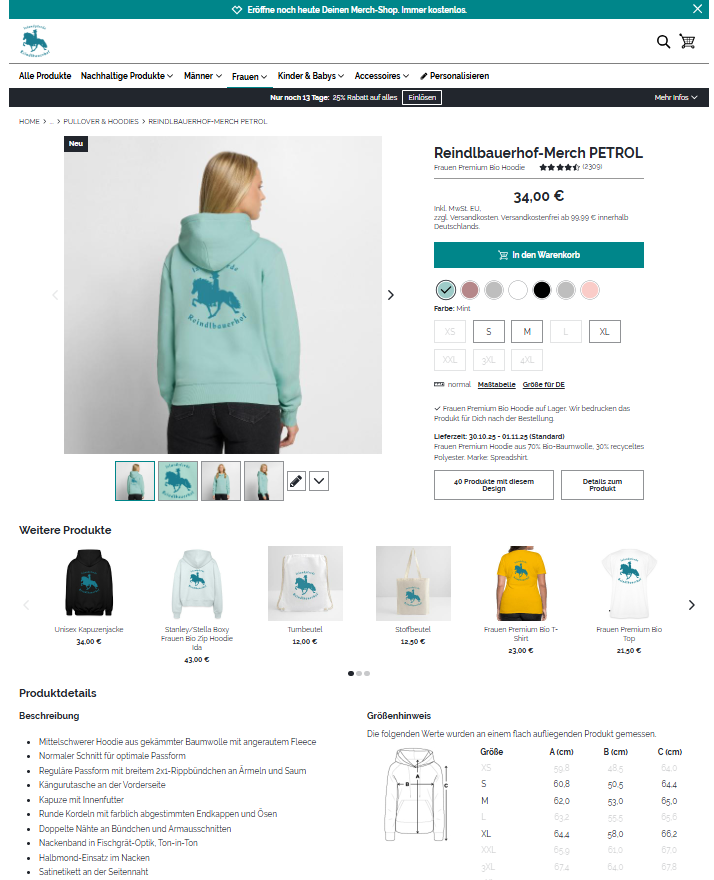
Task: Open the search magnifier icon
Action: tap(663, 42)
